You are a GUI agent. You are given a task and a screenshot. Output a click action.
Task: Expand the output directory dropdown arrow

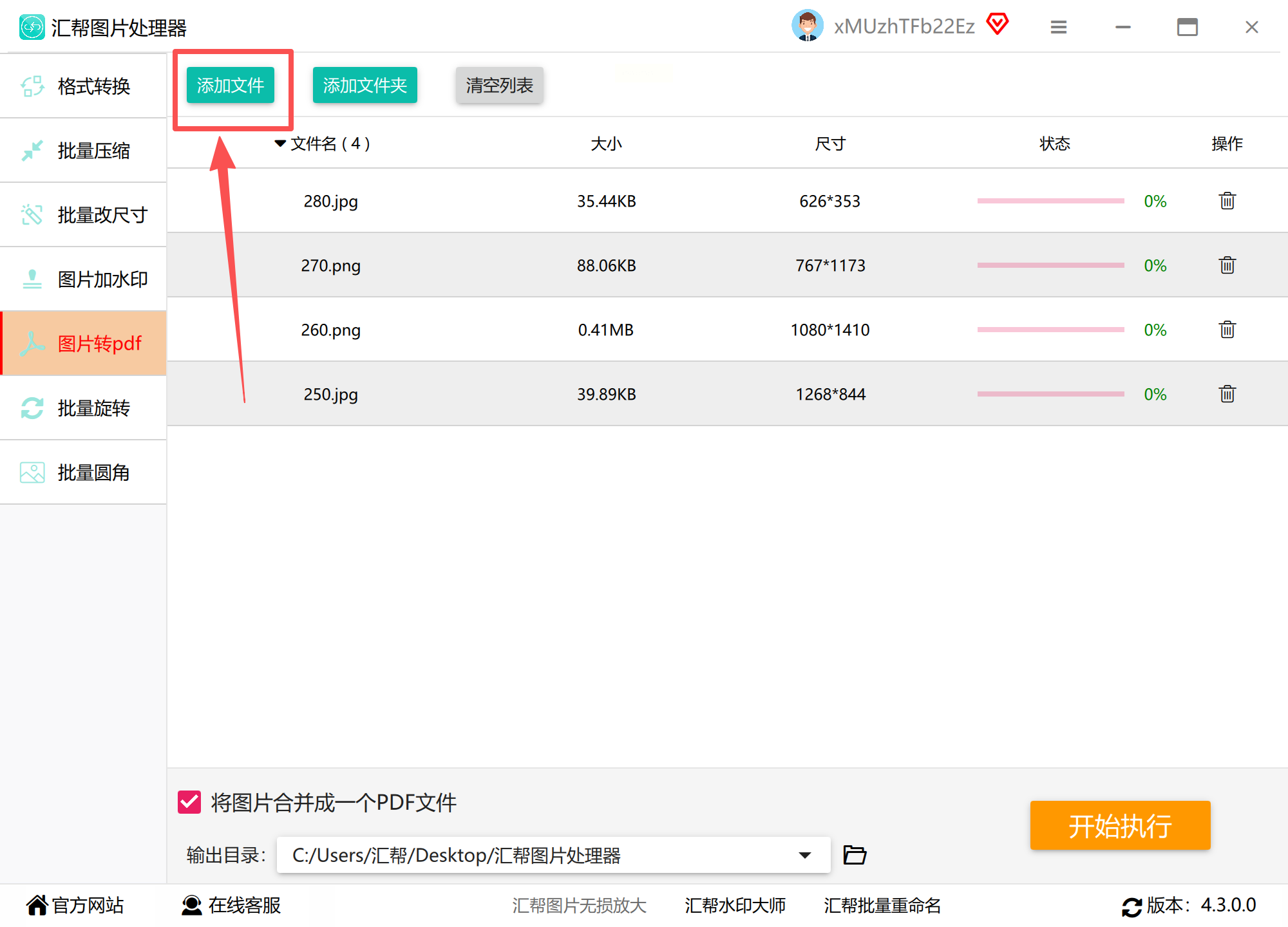coord(804,855)
